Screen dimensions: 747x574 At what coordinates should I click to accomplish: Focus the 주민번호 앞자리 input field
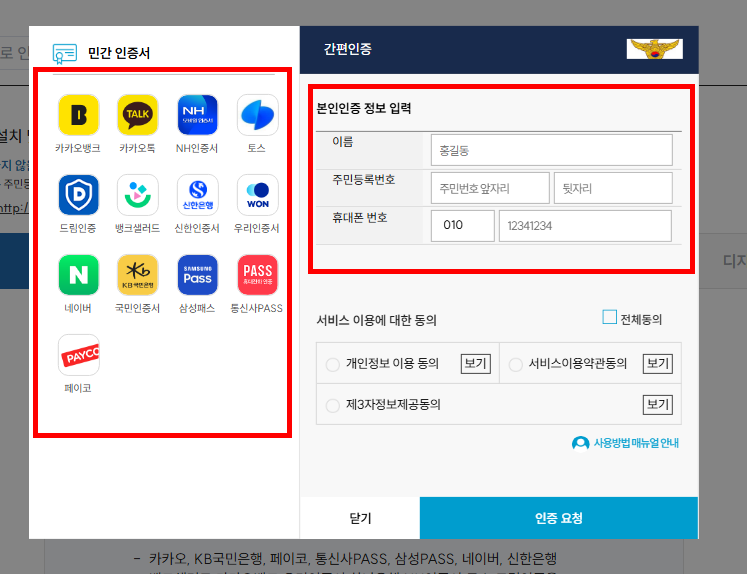pyautogui.click(x=490, y=188)
